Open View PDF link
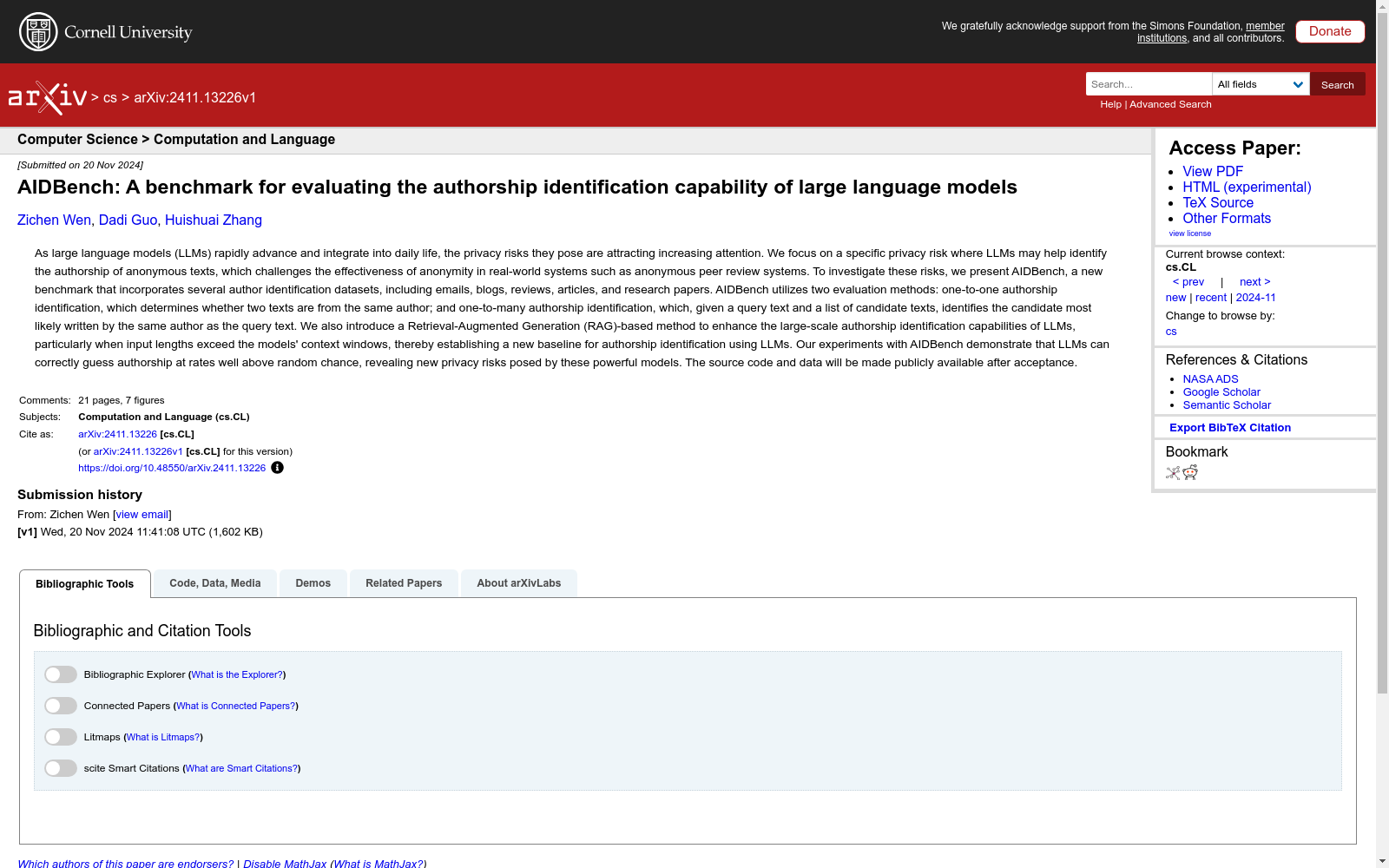This screenshot has height=868, width=1389. [x=1213, y=172]
